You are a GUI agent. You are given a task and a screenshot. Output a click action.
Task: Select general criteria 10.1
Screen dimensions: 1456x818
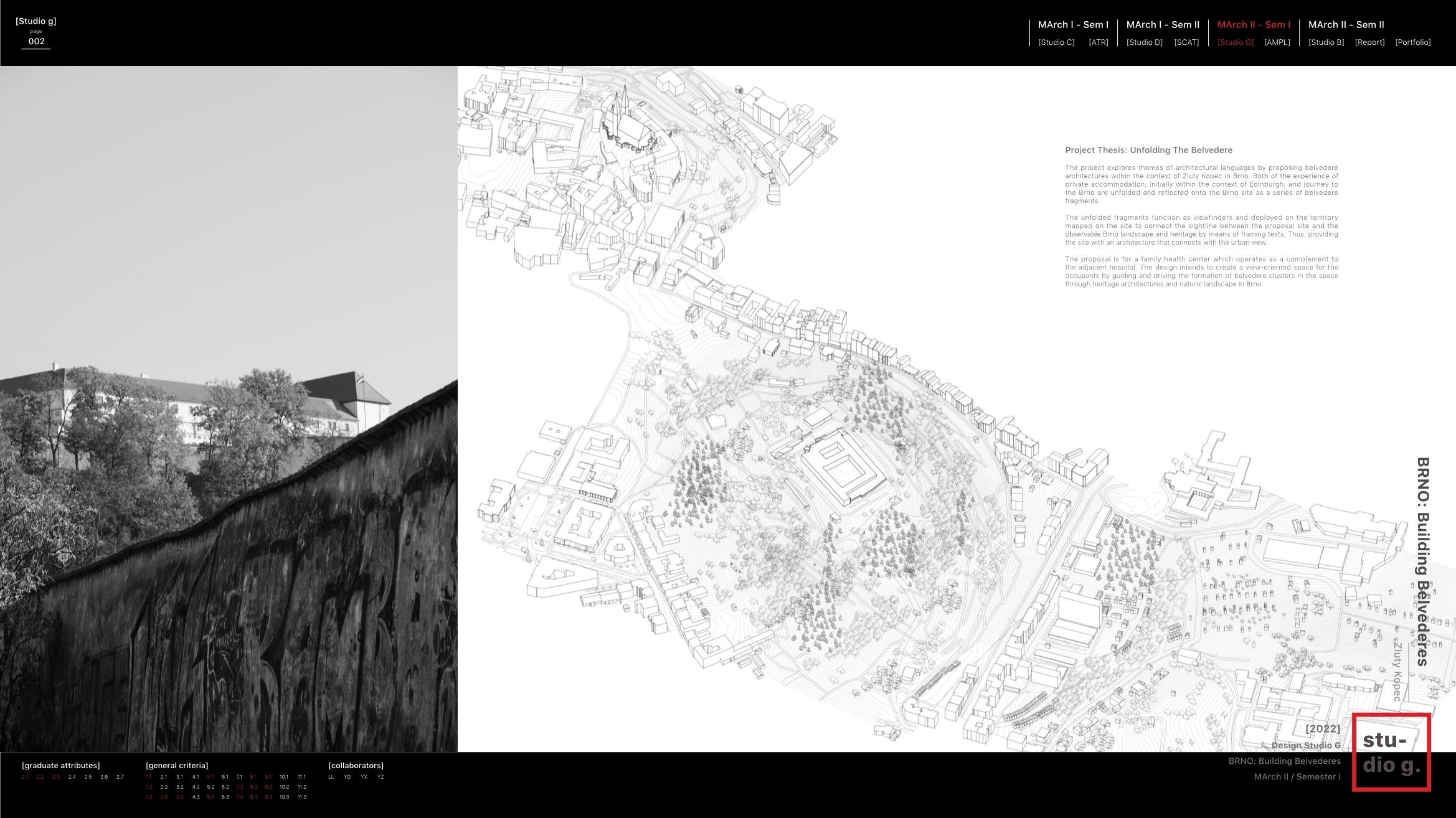click(x=284, y=777)
